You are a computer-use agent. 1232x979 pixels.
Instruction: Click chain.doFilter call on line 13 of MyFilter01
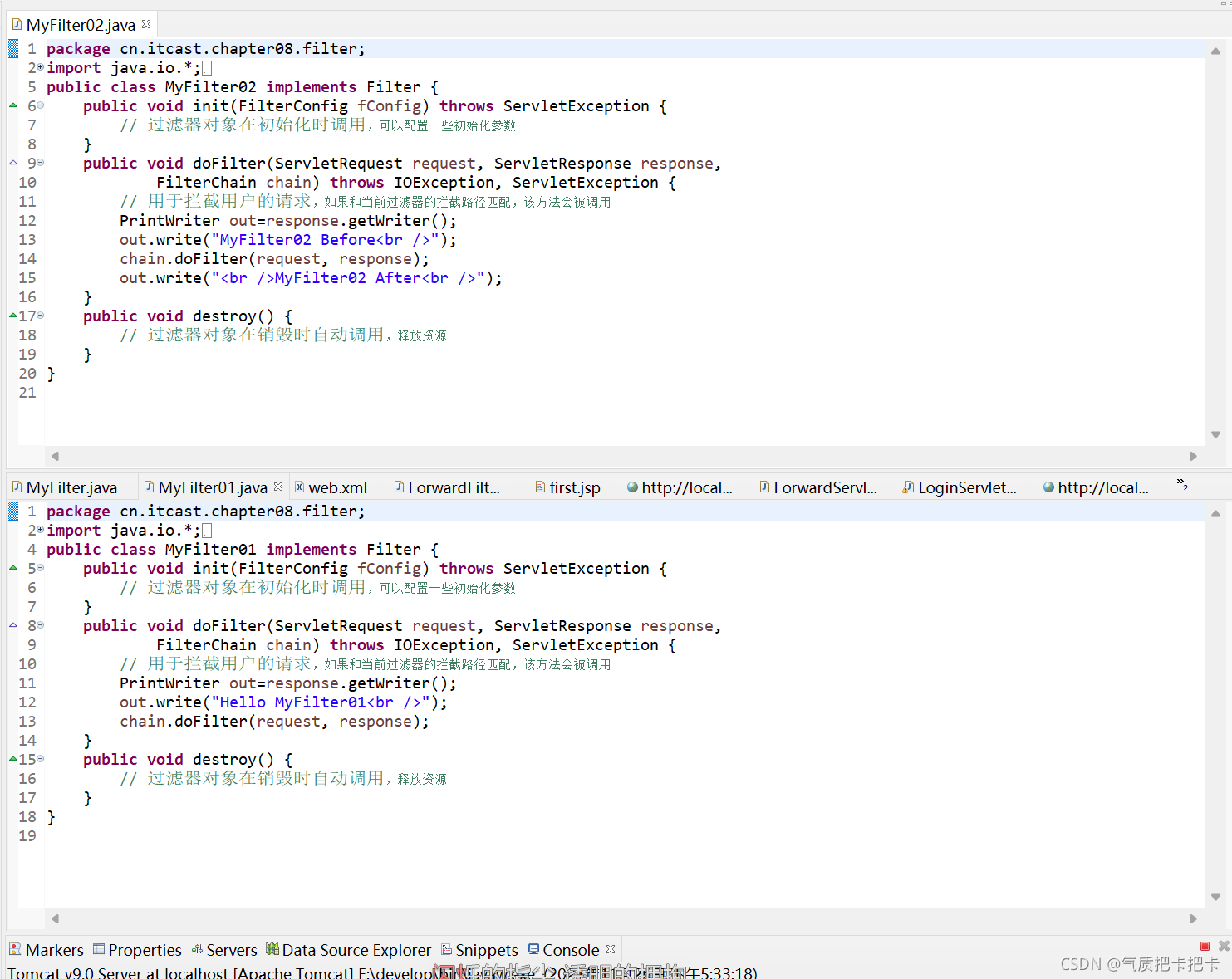[275, 722]
